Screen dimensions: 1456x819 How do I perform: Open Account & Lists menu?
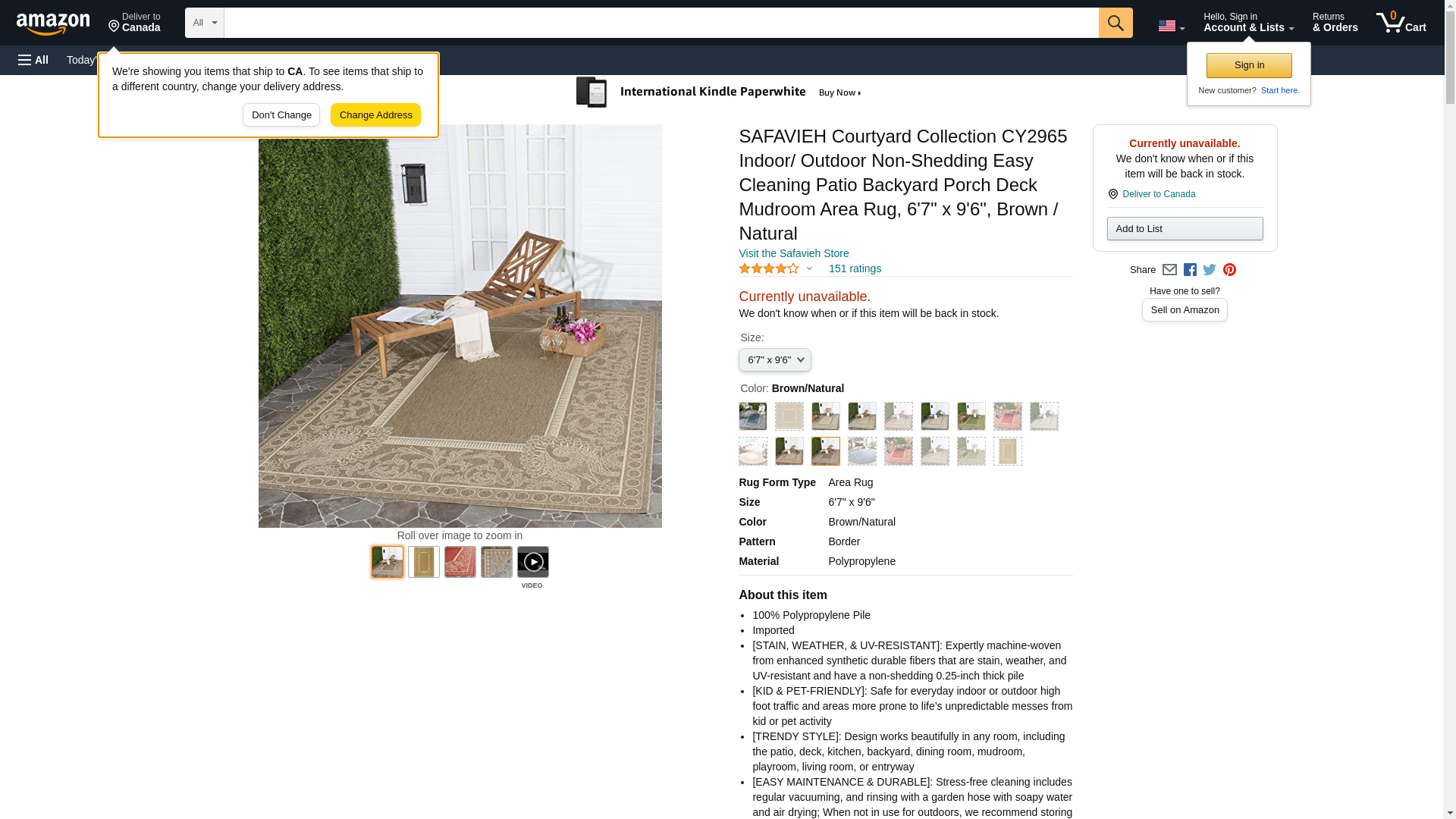coord(1248,22)
